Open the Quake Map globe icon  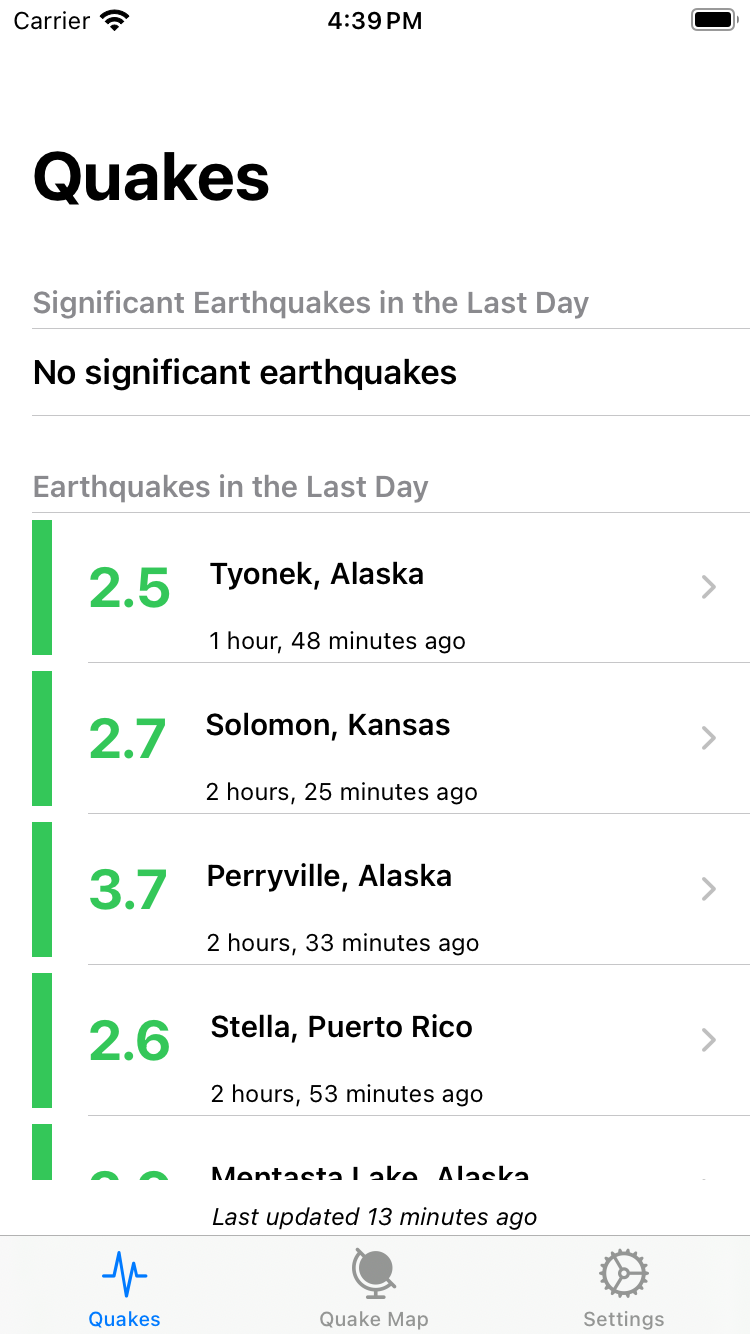[x=374, y=1274]
